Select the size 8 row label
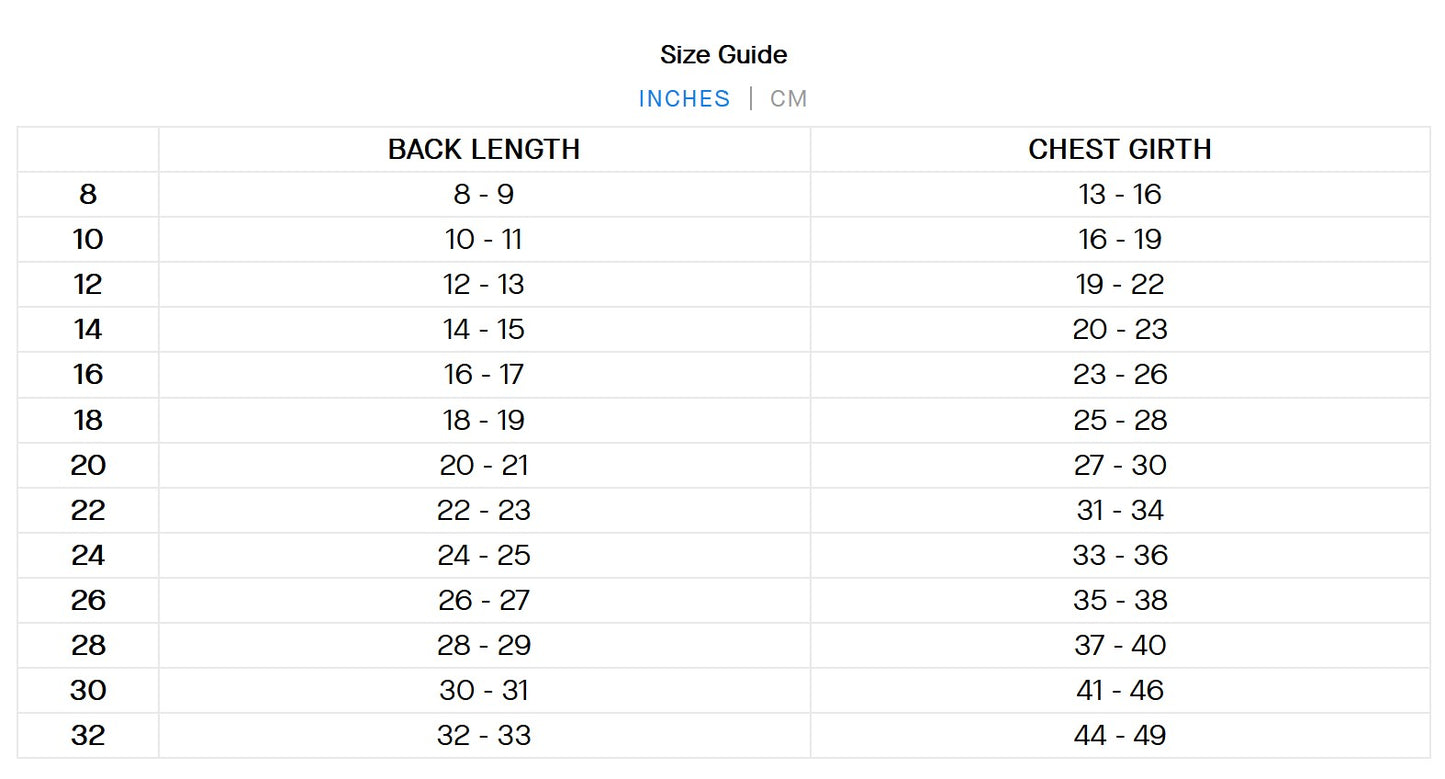This screenshot has height=779, width=1445. (88, 194)
